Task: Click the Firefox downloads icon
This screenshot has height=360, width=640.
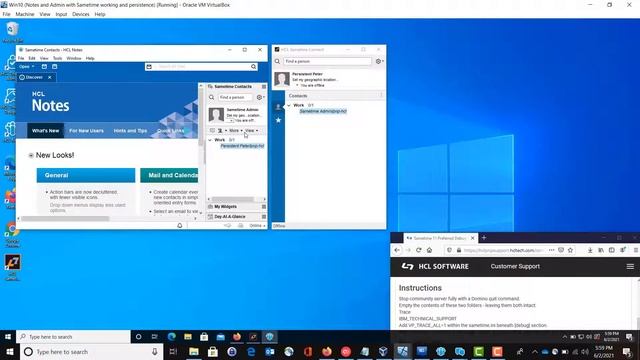Action: click(590, 250)
